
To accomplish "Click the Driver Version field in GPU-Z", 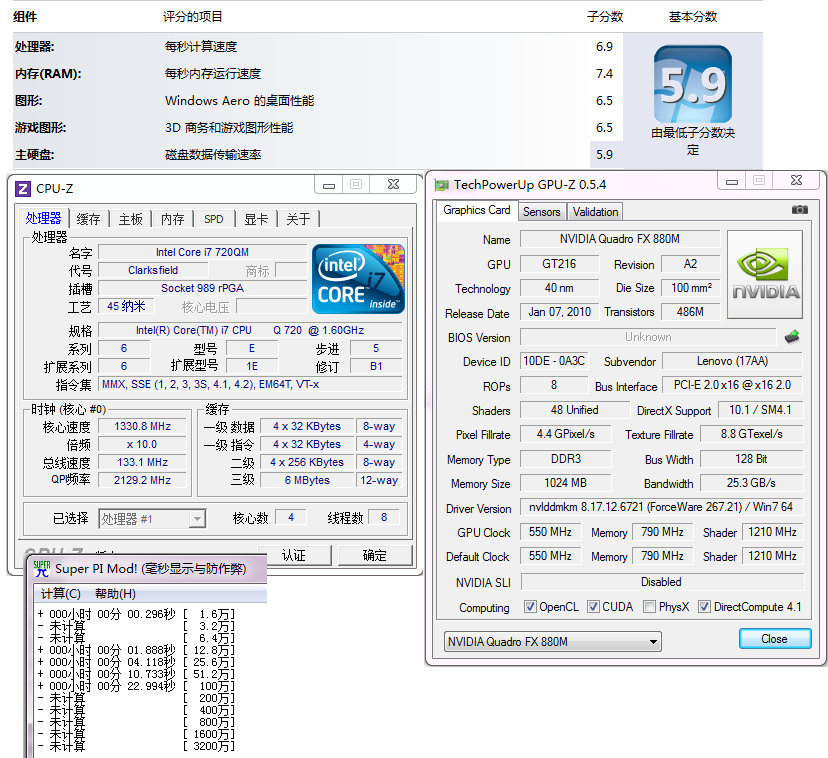I will 661,507.
